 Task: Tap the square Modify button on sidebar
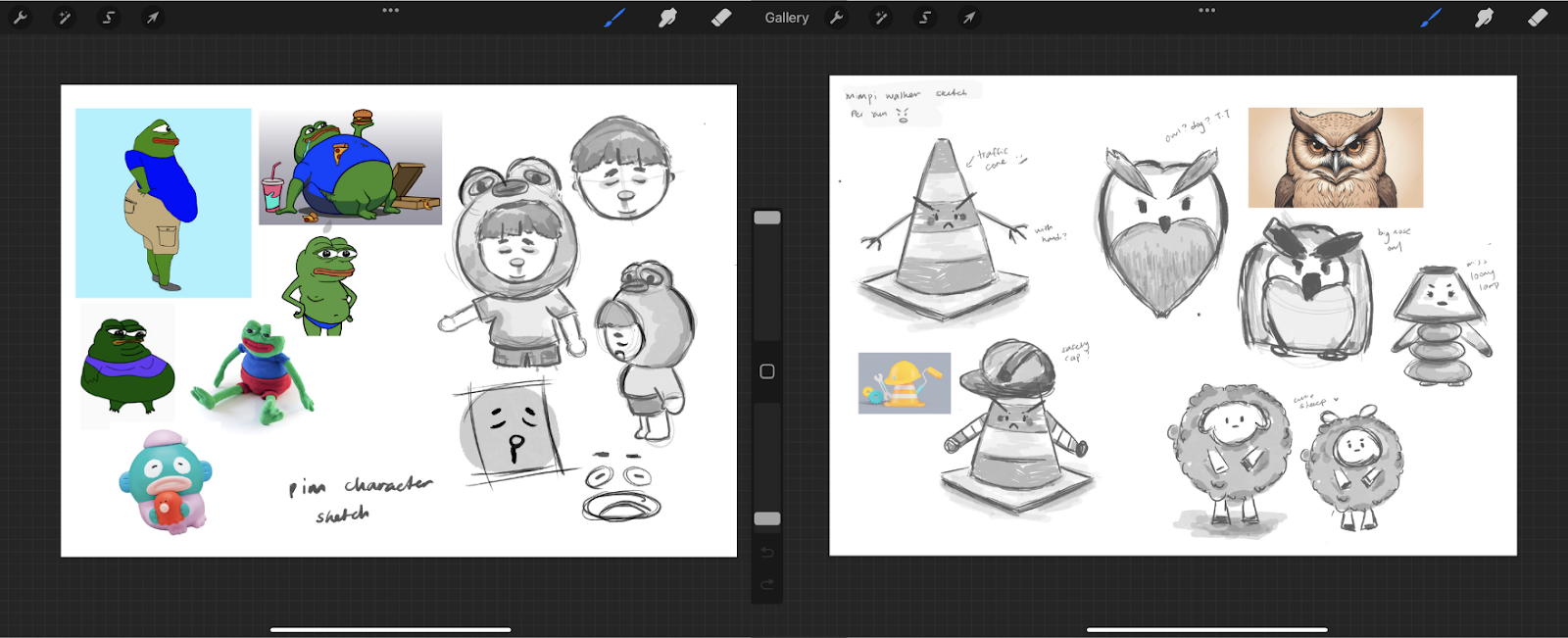pos(767,371)
